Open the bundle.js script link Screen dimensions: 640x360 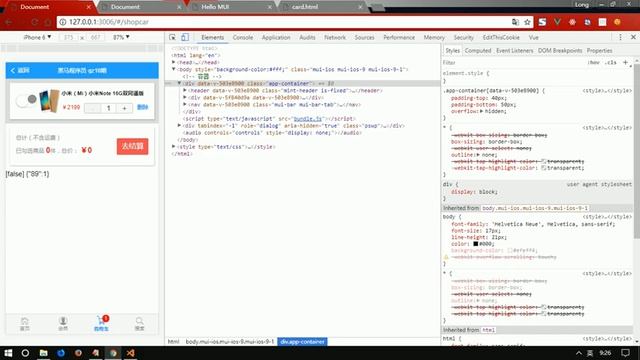308,119
